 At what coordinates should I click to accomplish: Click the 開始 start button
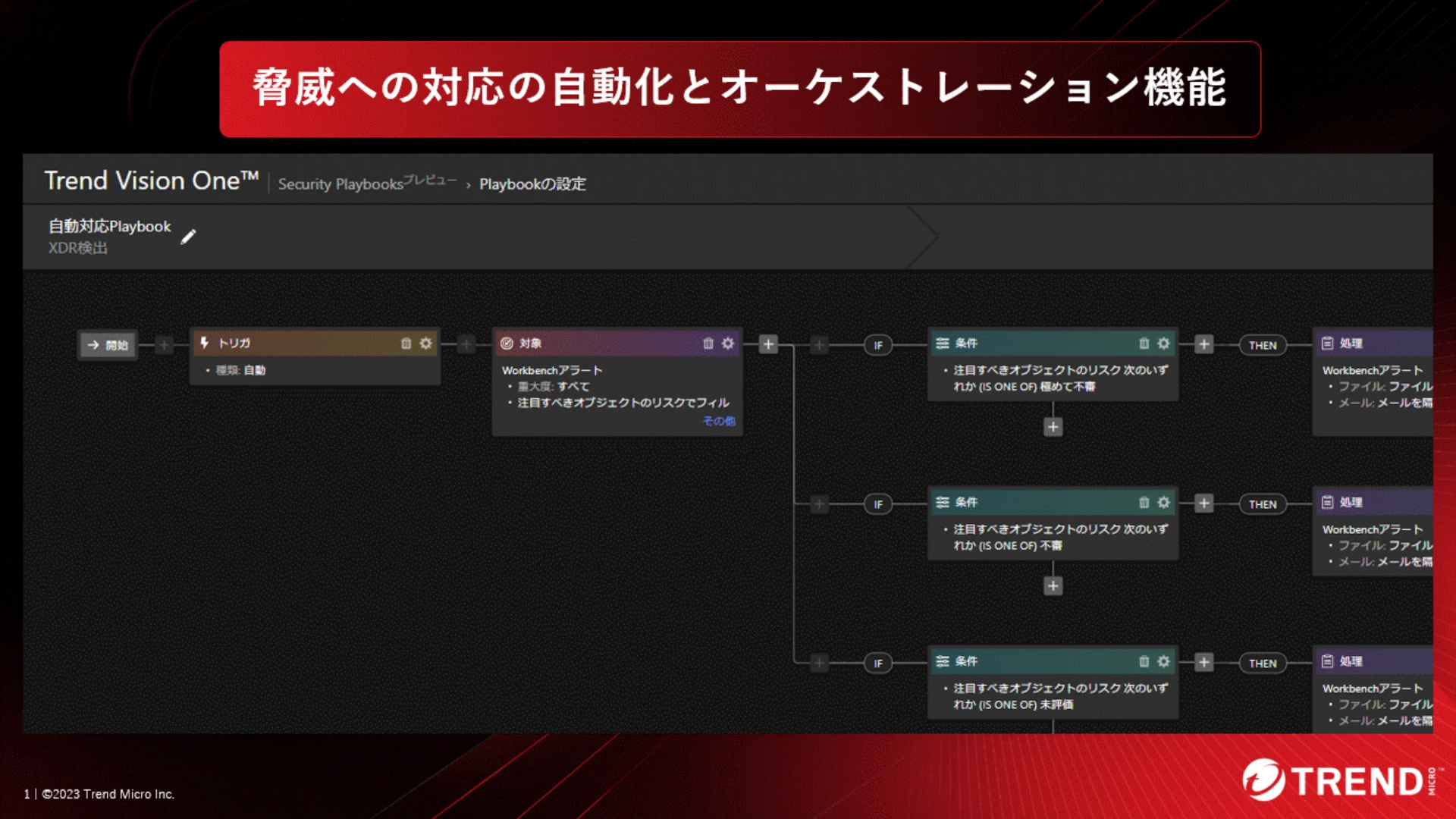pyautogui.click(x=108, y=345)
